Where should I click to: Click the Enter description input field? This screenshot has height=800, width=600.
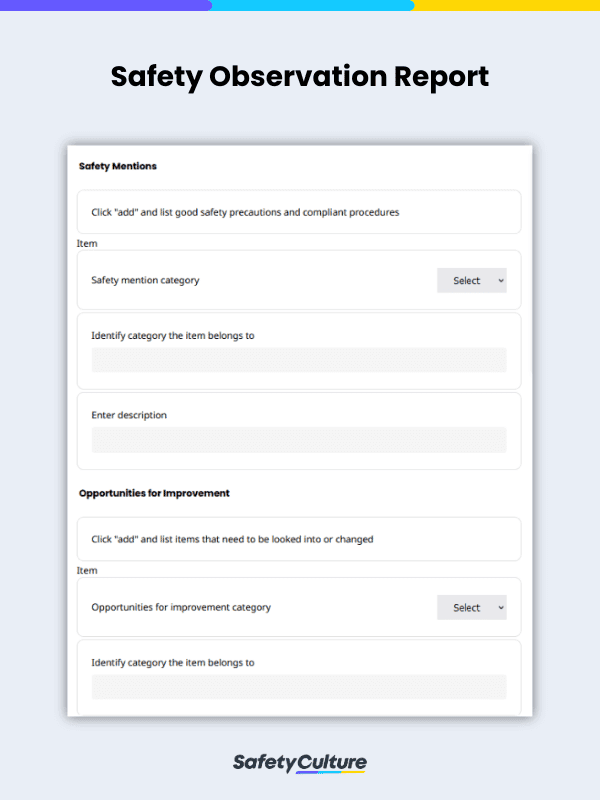299,440
